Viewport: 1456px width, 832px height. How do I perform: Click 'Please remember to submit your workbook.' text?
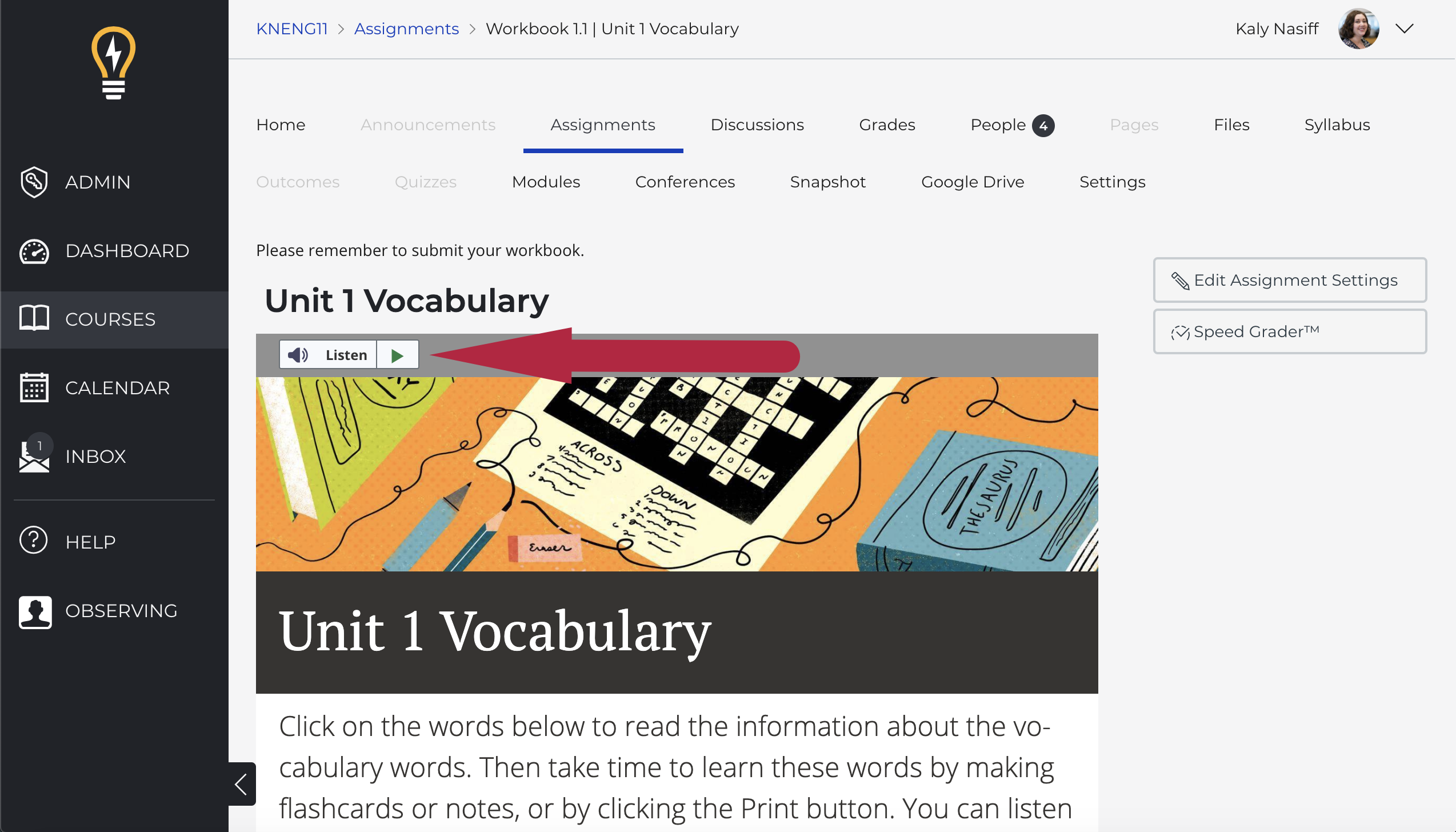[x=420, y=250]
